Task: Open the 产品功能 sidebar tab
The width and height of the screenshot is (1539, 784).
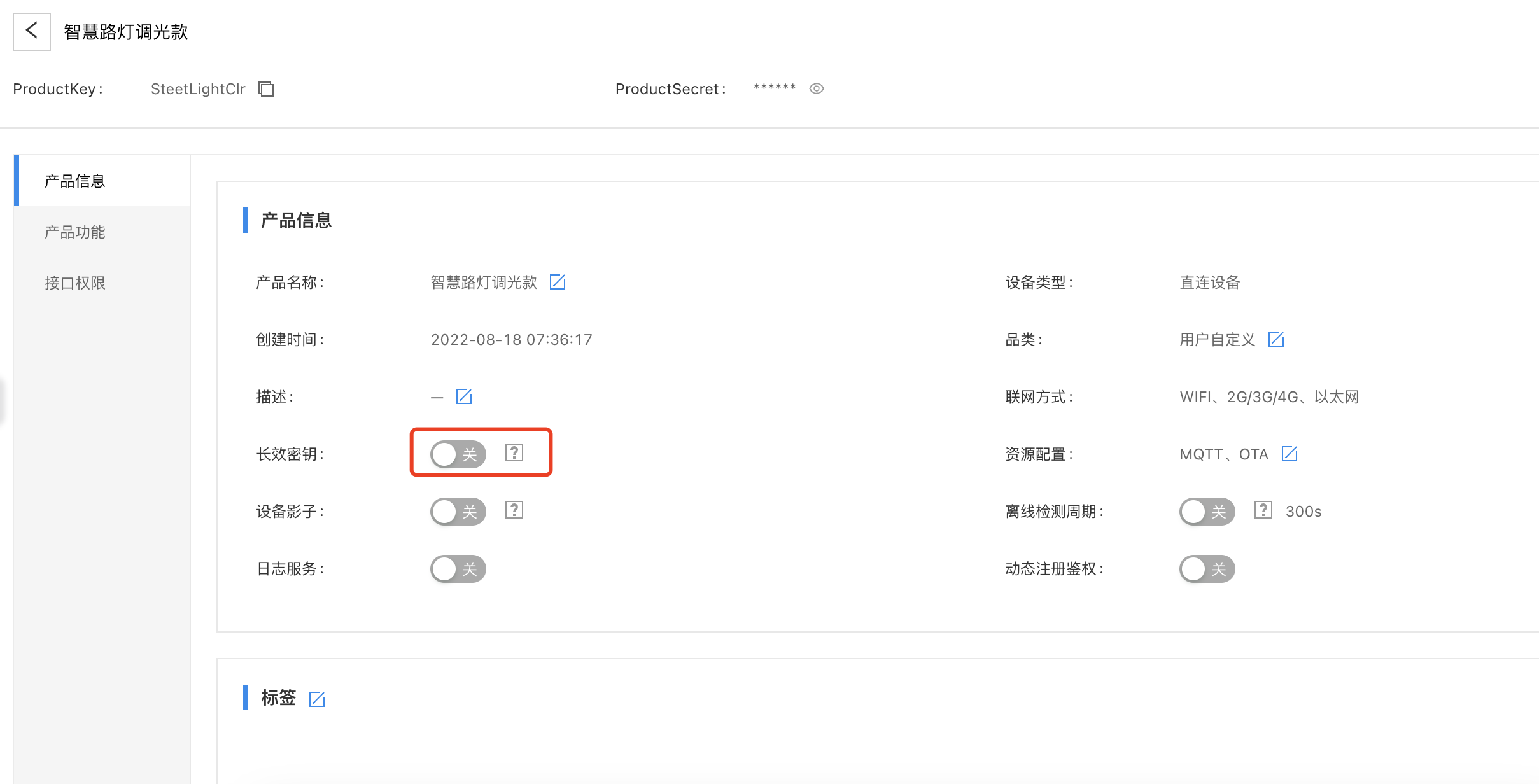Action: [x=102, y=232]
